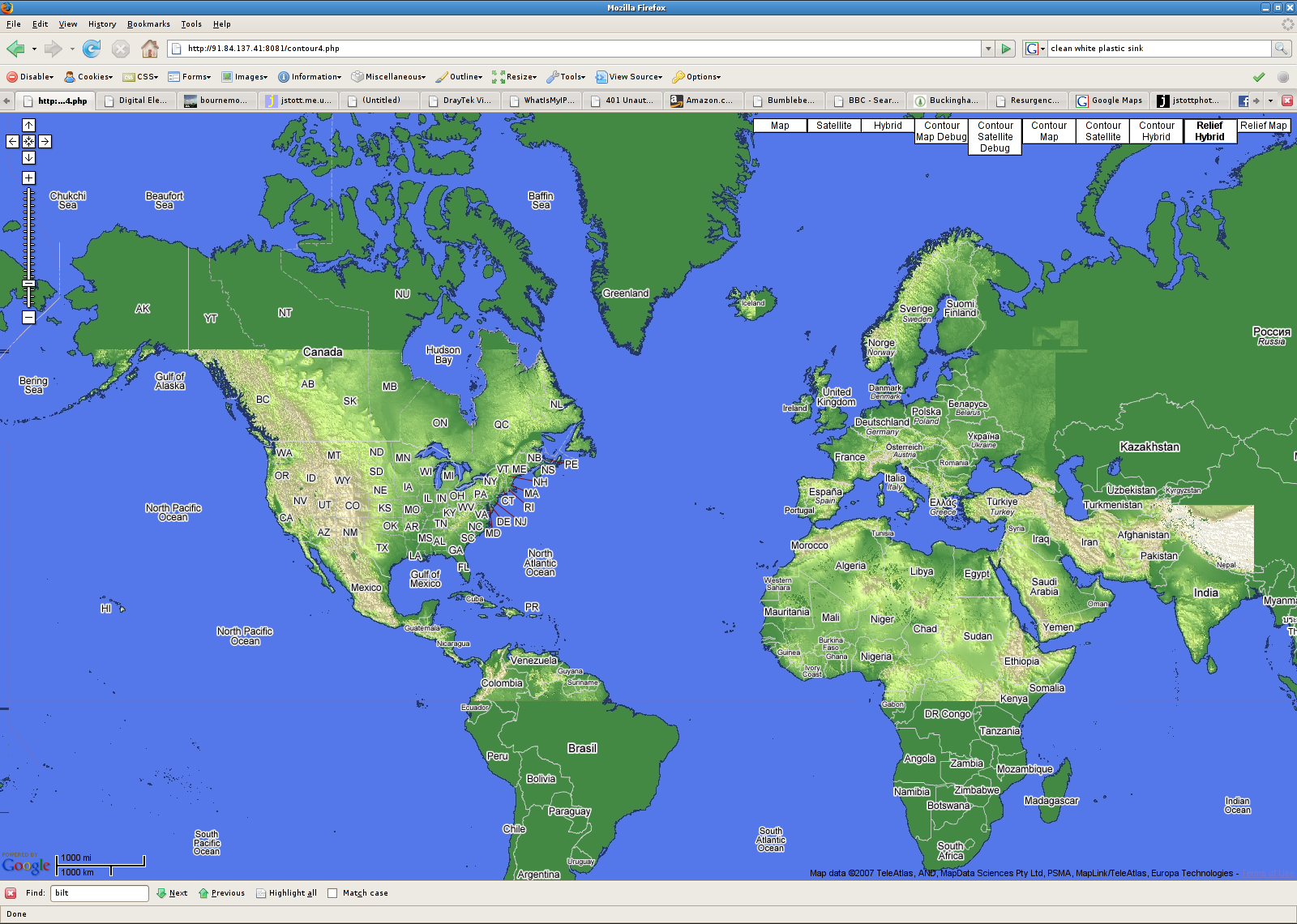Pan the map right
The height and width of the screenshot is (924, 1297).
(45, 141)
